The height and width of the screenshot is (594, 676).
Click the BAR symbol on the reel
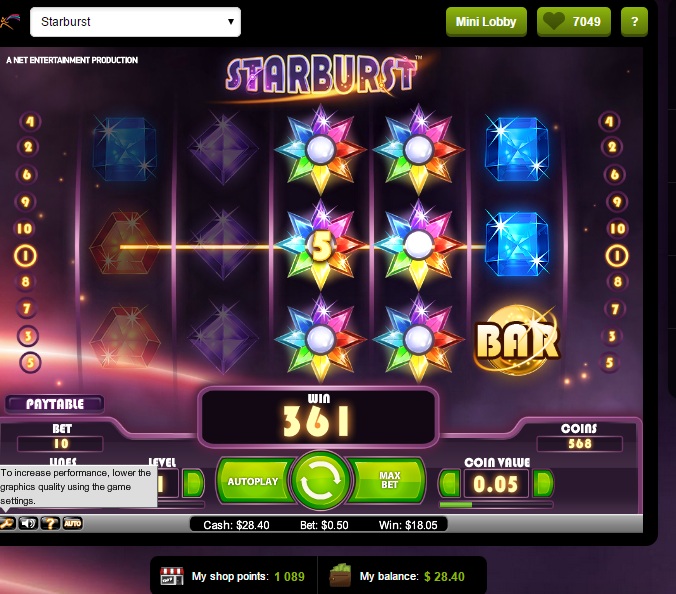tap(517, 340)
